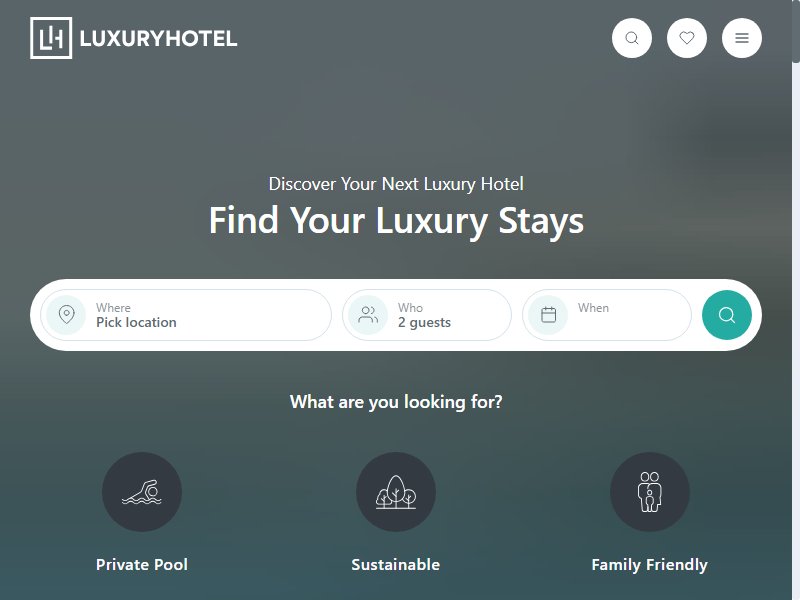Open favorites via heart icon
The width and height of the screenshot is (800, 600).
[x=687, y=38]
